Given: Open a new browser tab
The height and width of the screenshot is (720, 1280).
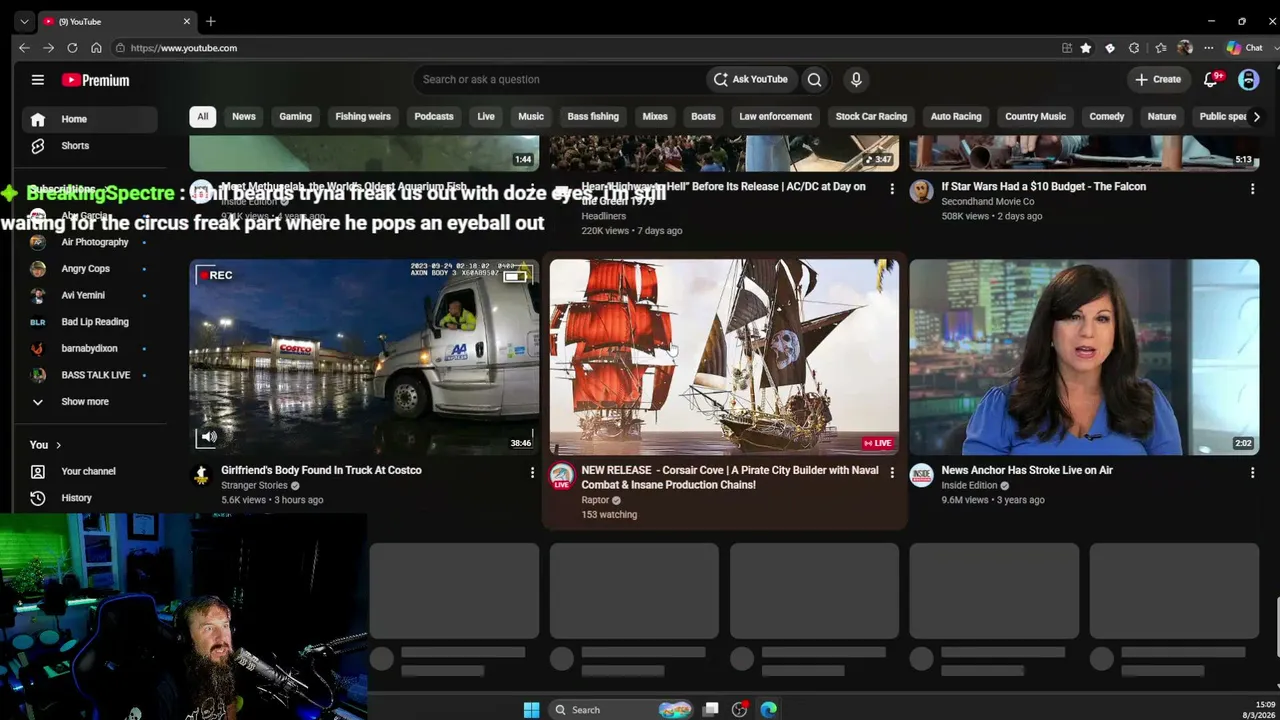Looking at the screenshot, I should 210,21.
